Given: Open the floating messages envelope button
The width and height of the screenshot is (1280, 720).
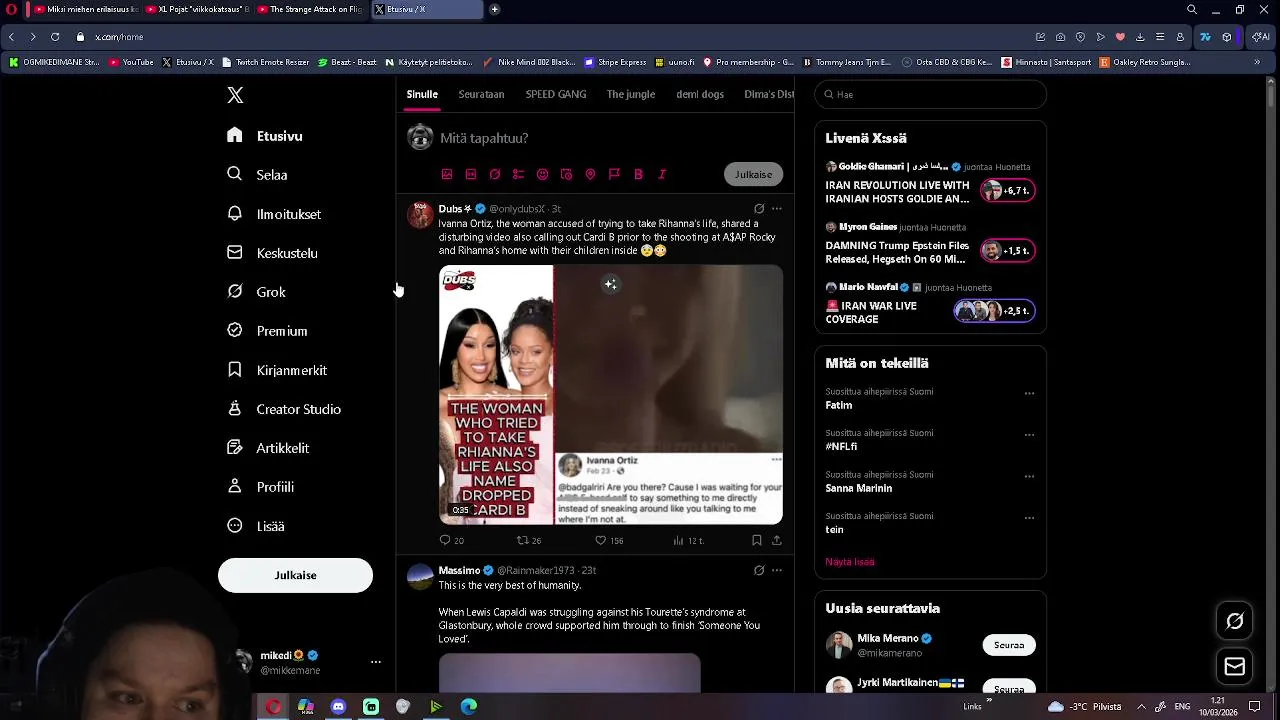Looking at the screenshot, I should coord(1235,667).
